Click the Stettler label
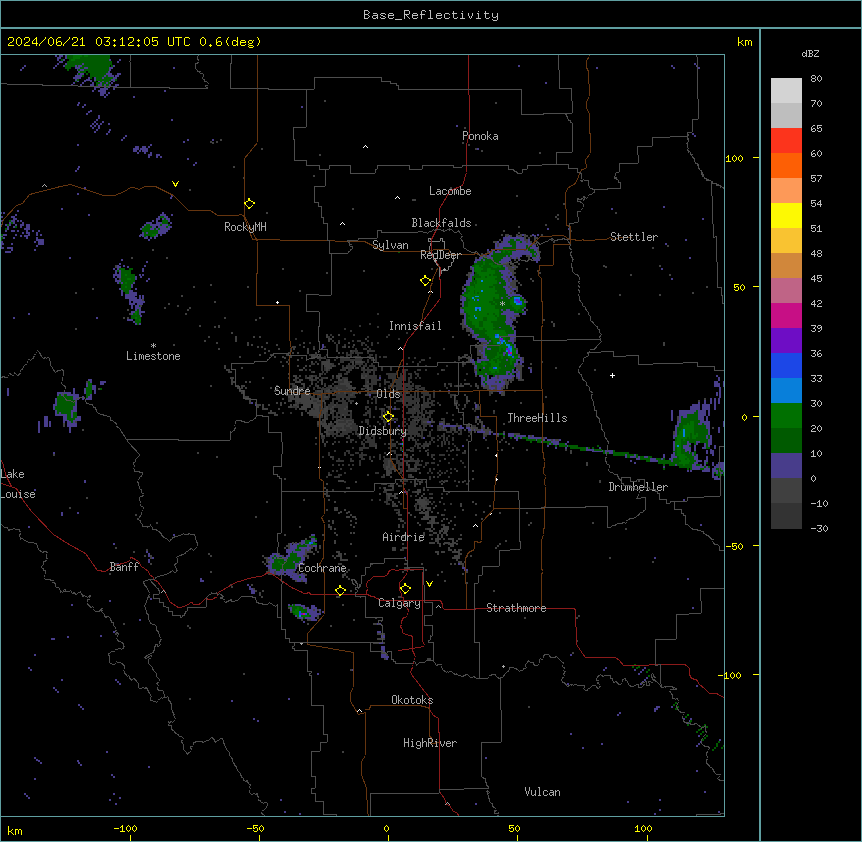The height and width of the screenshot is (842, 862). pyautogui.click(x=634, y=237)
